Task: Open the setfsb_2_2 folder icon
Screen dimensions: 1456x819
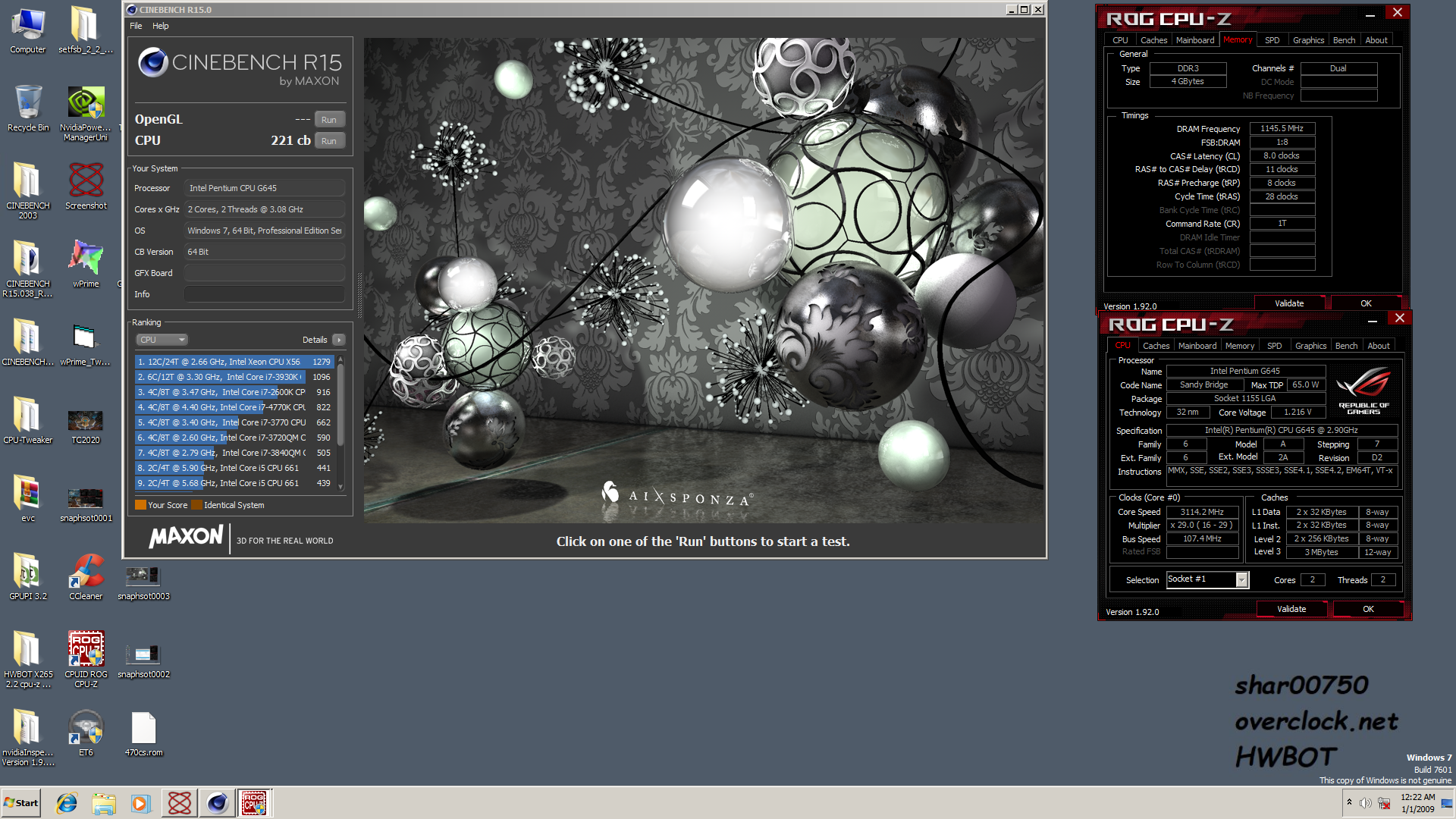Action: 85,30
